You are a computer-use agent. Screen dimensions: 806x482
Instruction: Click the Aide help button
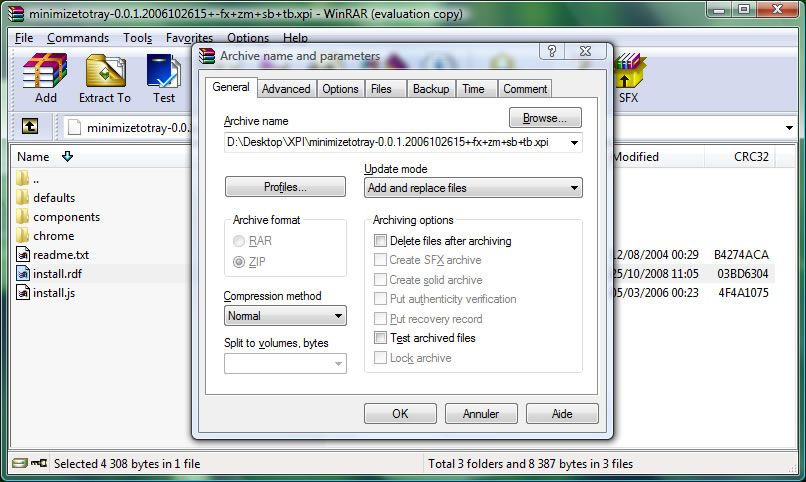pyautogui.click(x=562, y=414)
